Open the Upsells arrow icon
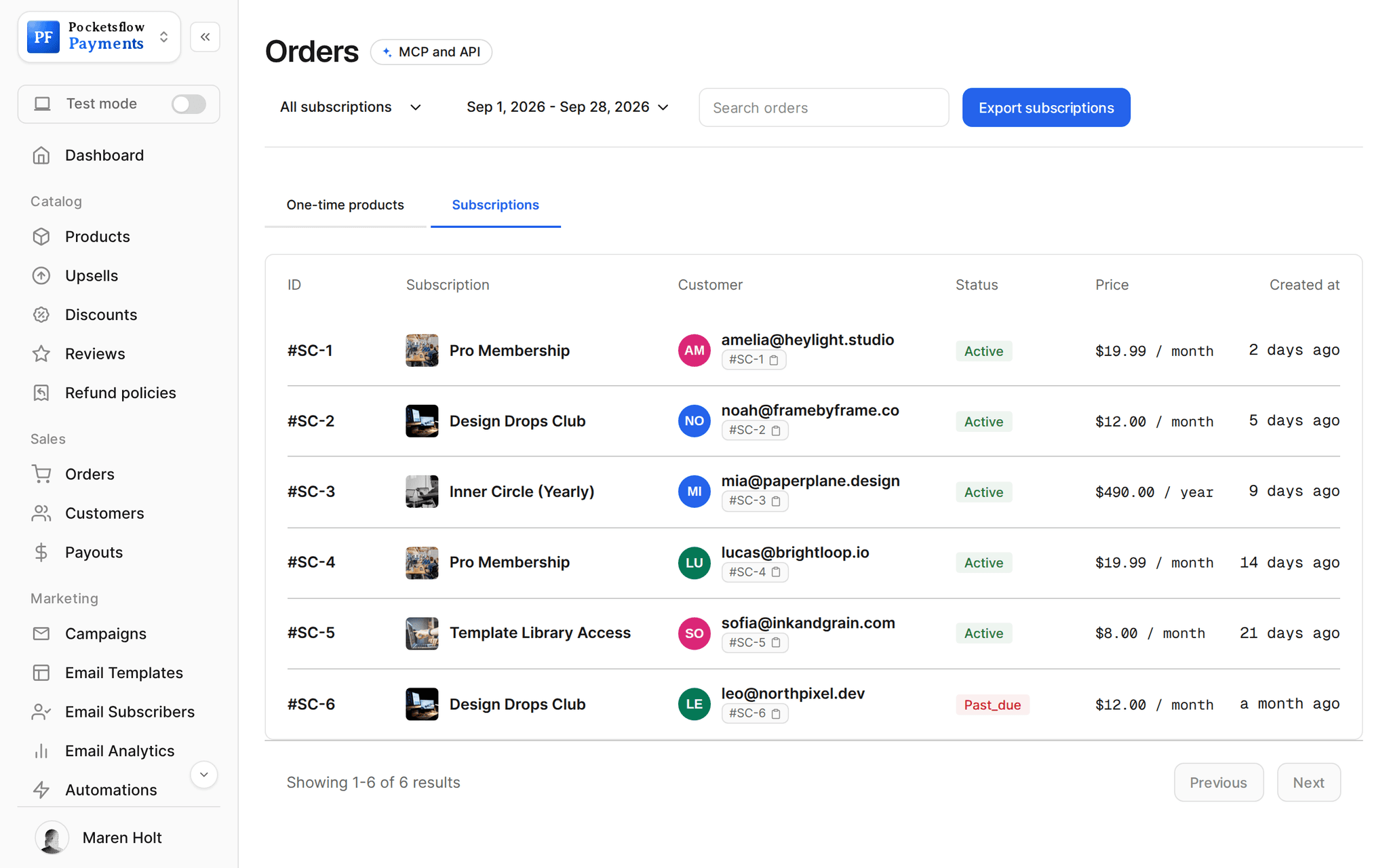 41,275
